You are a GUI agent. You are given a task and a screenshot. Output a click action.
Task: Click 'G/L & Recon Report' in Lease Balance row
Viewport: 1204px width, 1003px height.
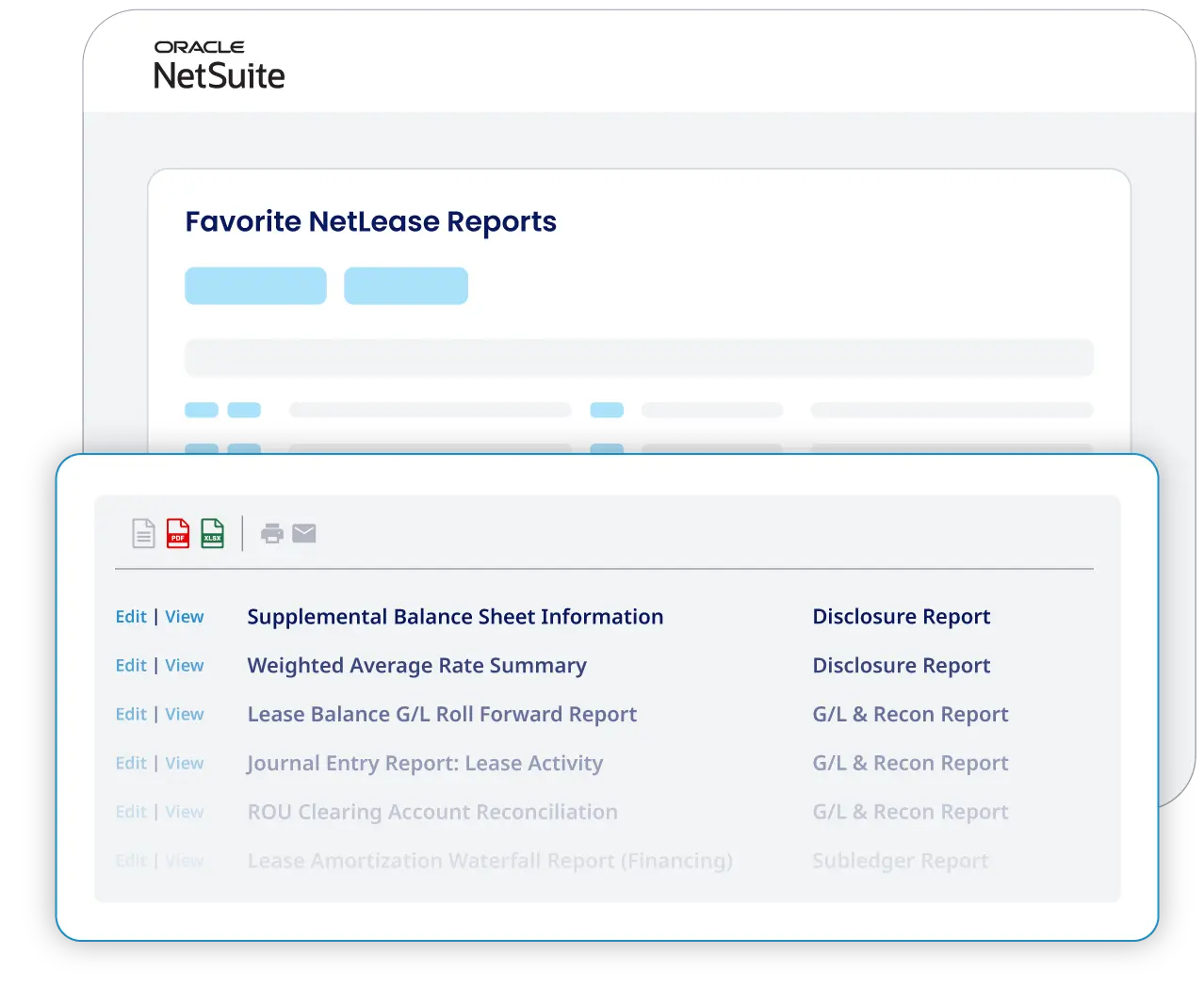910,715
